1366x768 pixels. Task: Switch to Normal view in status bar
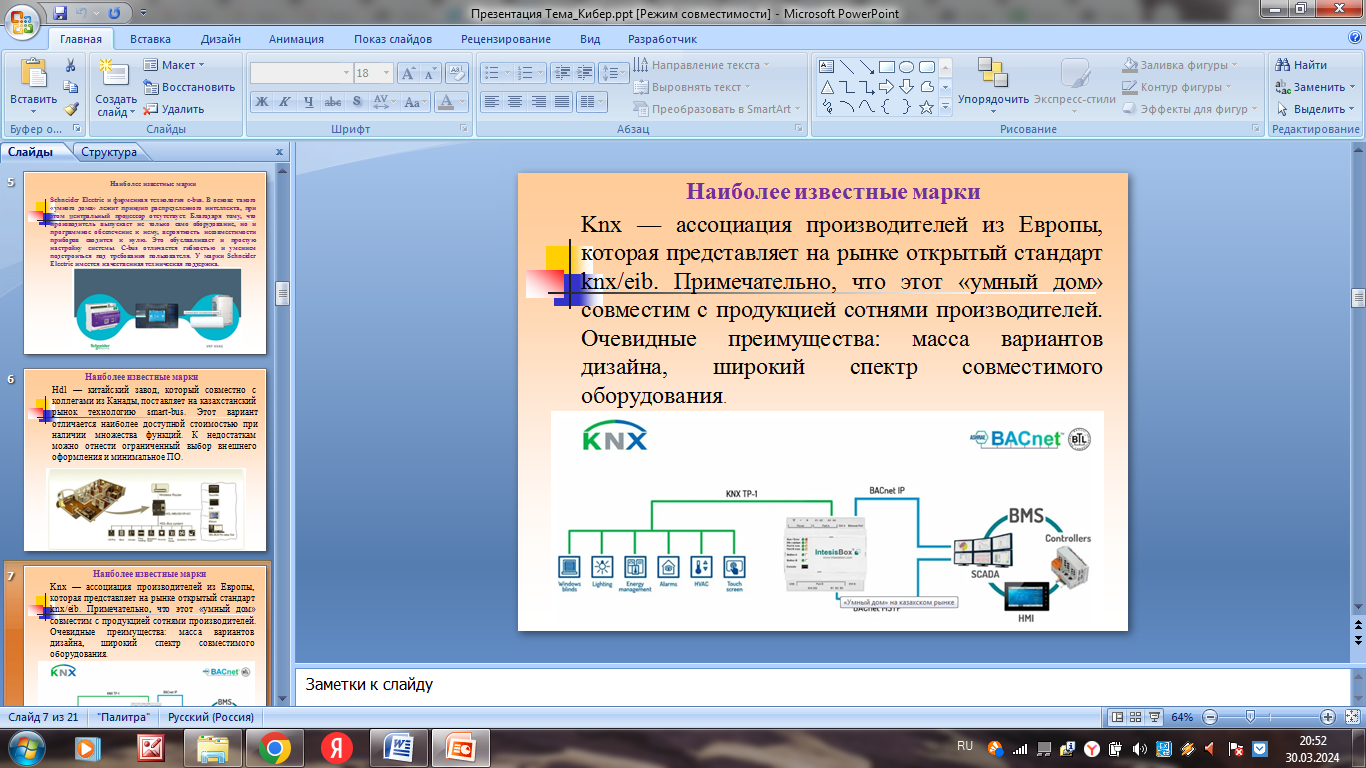tap(1118, 717)
